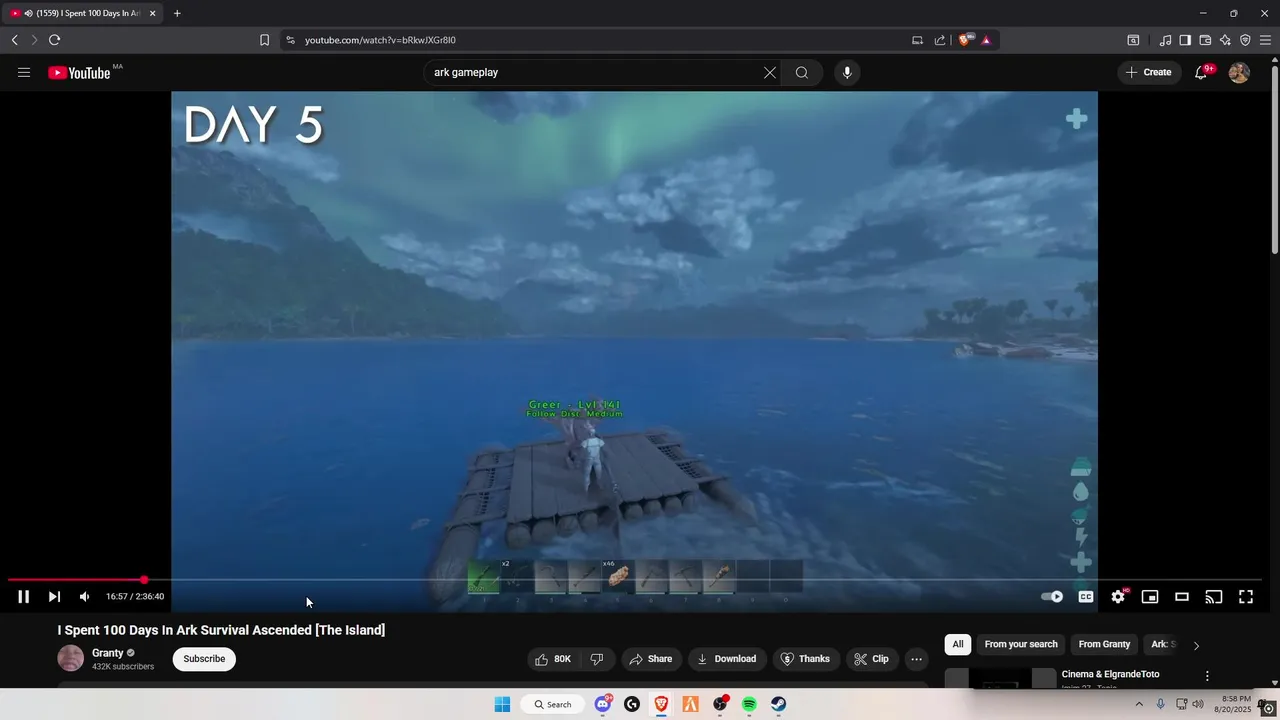Send Thanks to the creator

point(805,659)
